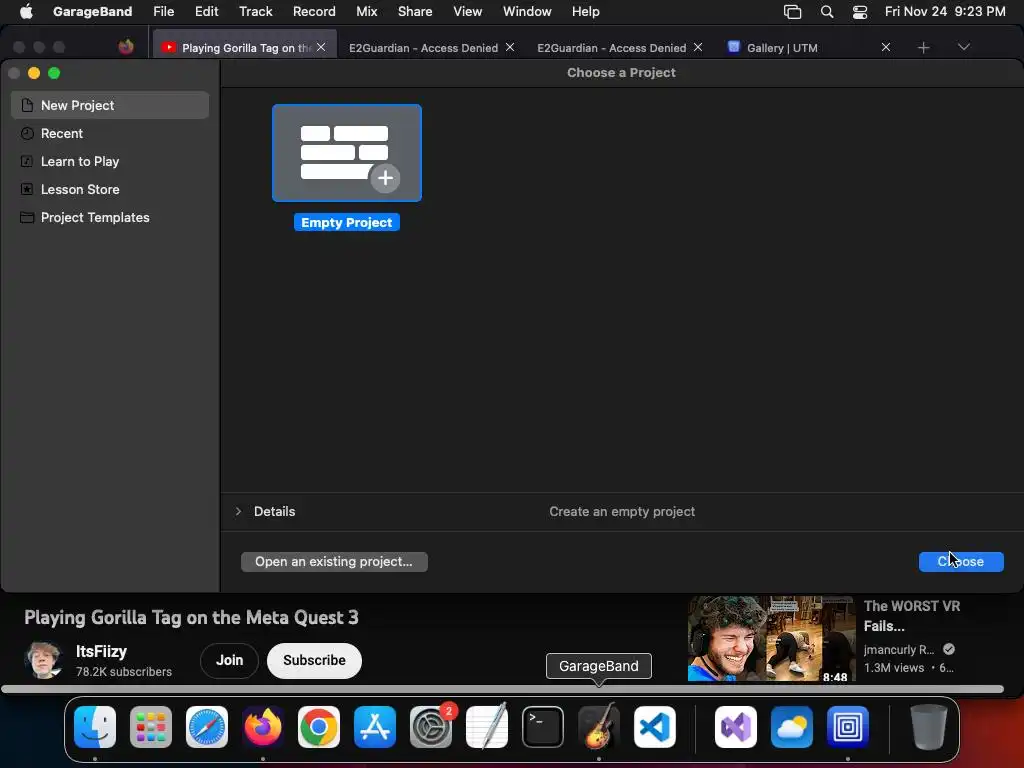Open Learn to Play section
Screen dimensions: 1024x768
(110, 161)
